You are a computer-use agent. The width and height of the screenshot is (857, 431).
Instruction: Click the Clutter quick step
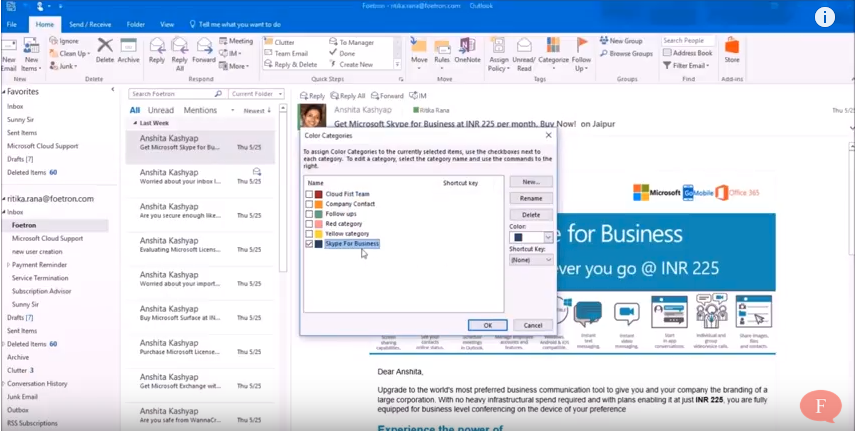279,42
